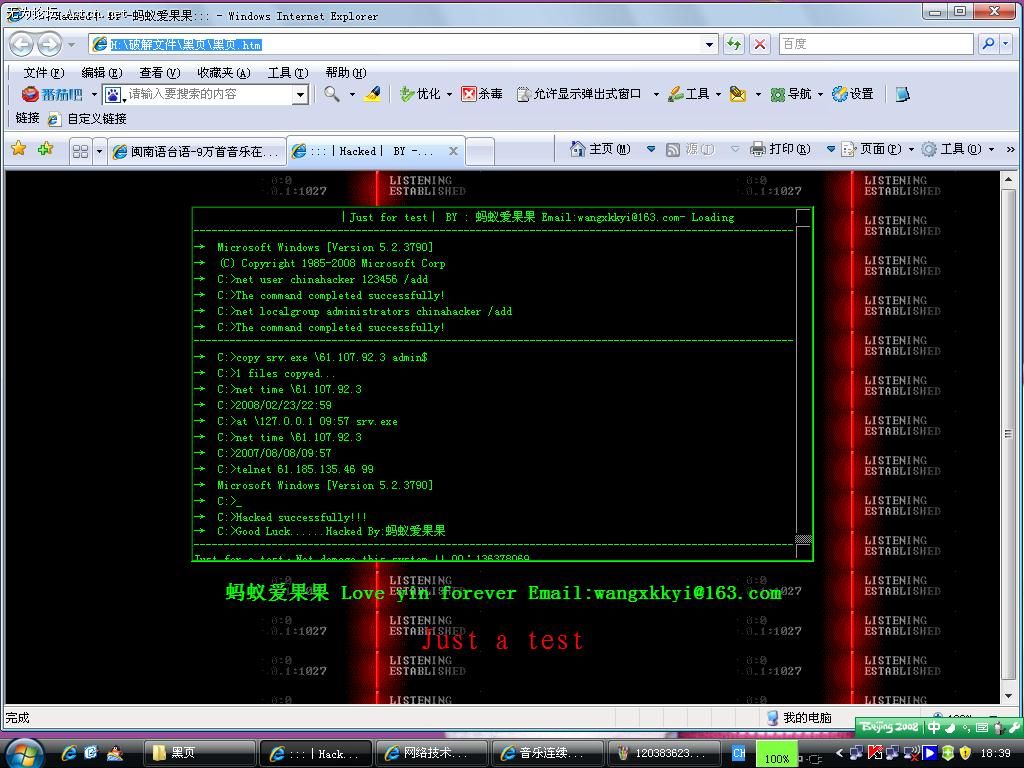Viewport: 1024px width, 768px height.
Task: Go to 主页 home page
Action: (x=600, y=150)
